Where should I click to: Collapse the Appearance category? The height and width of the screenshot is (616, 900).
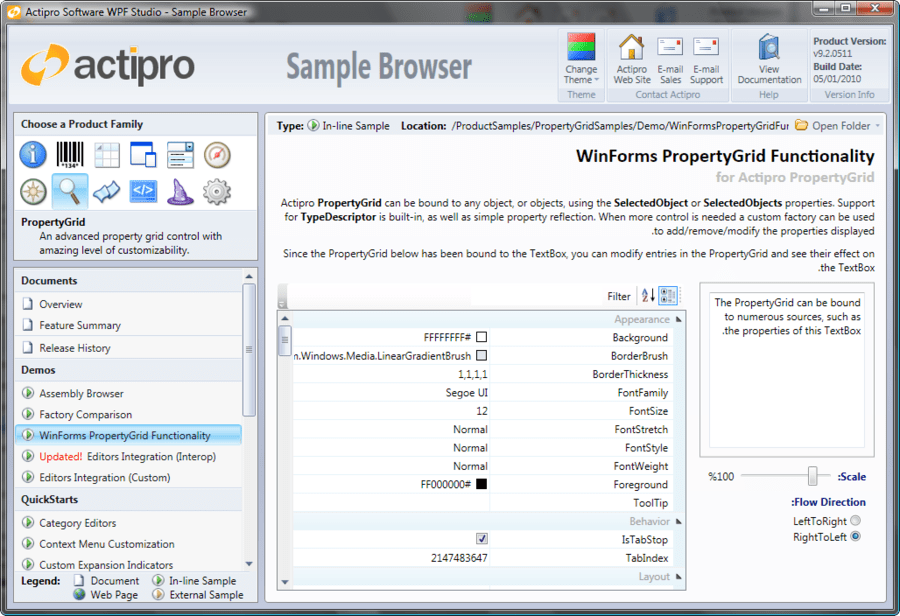(678, 318)
